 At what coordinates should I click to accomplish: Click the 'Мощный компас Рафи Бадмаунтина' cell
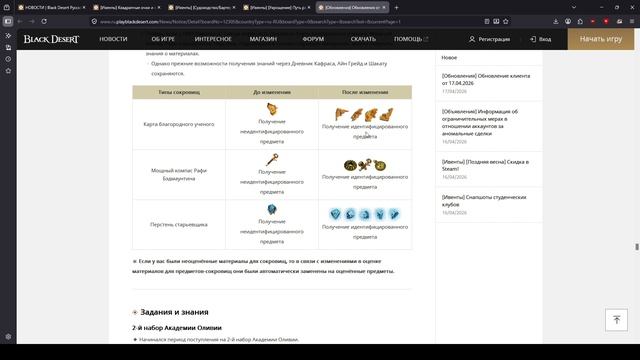pyautogui.click(x=179, y=174)
